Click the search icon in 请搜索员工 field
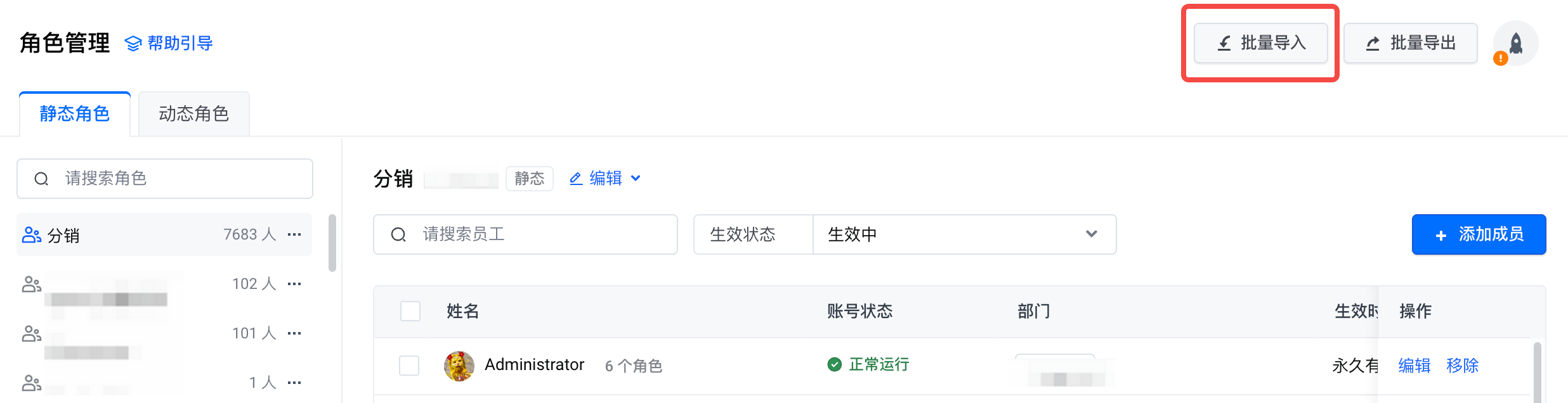This screenshot has width=1568, height=403. click(x=398, y=234)
